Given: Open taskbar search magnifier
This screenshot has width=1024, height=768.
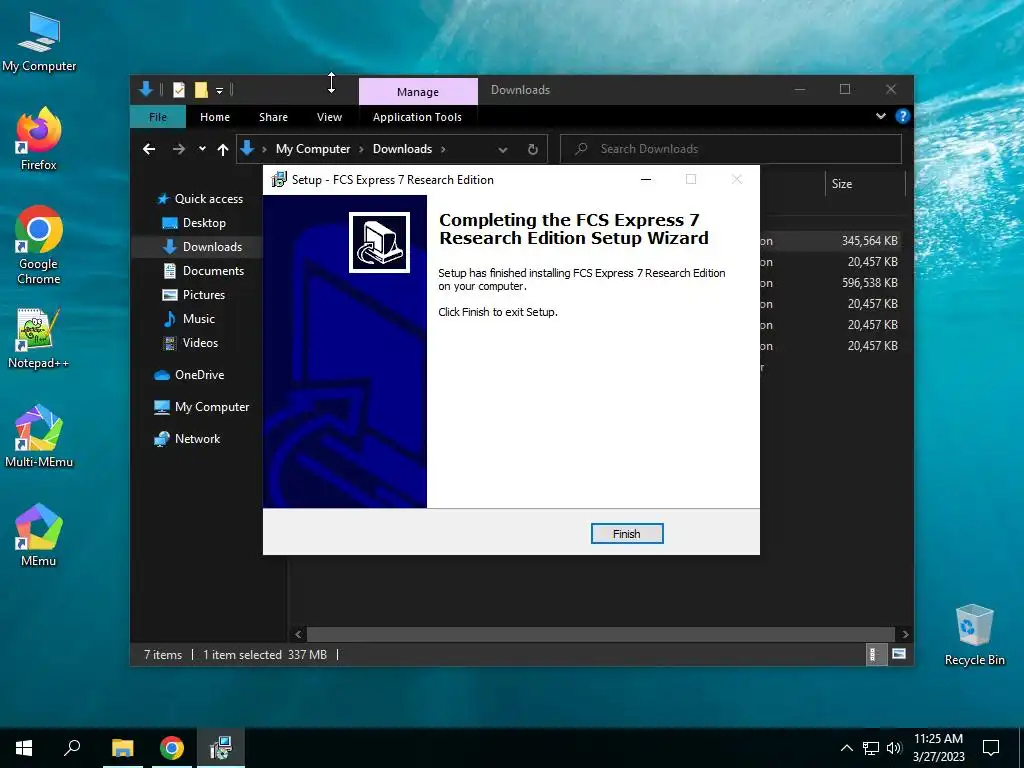Looking at the screenshot, I should (x=72, y=748).
